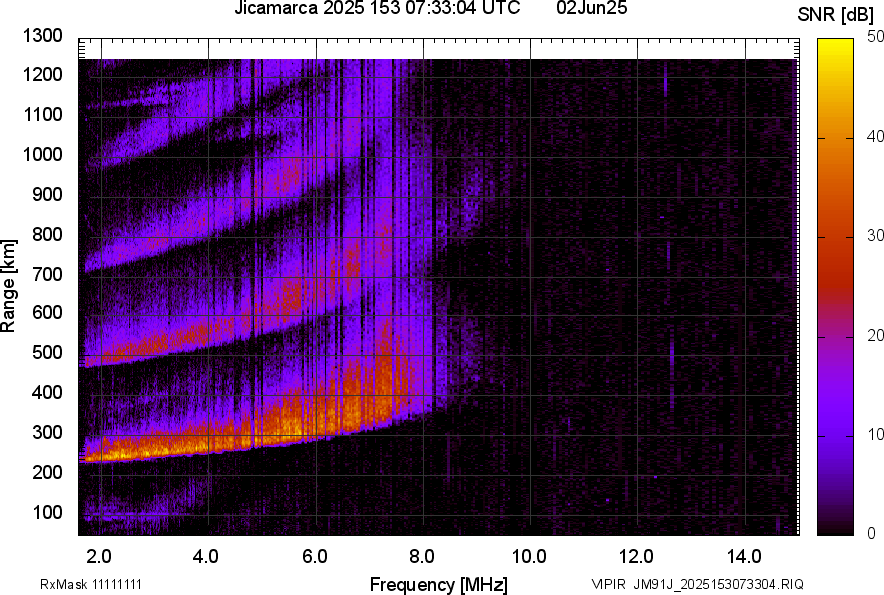Click the date label '02Jun25'
The width and height of the screenshot is (884, 595).
pos(591,8)
